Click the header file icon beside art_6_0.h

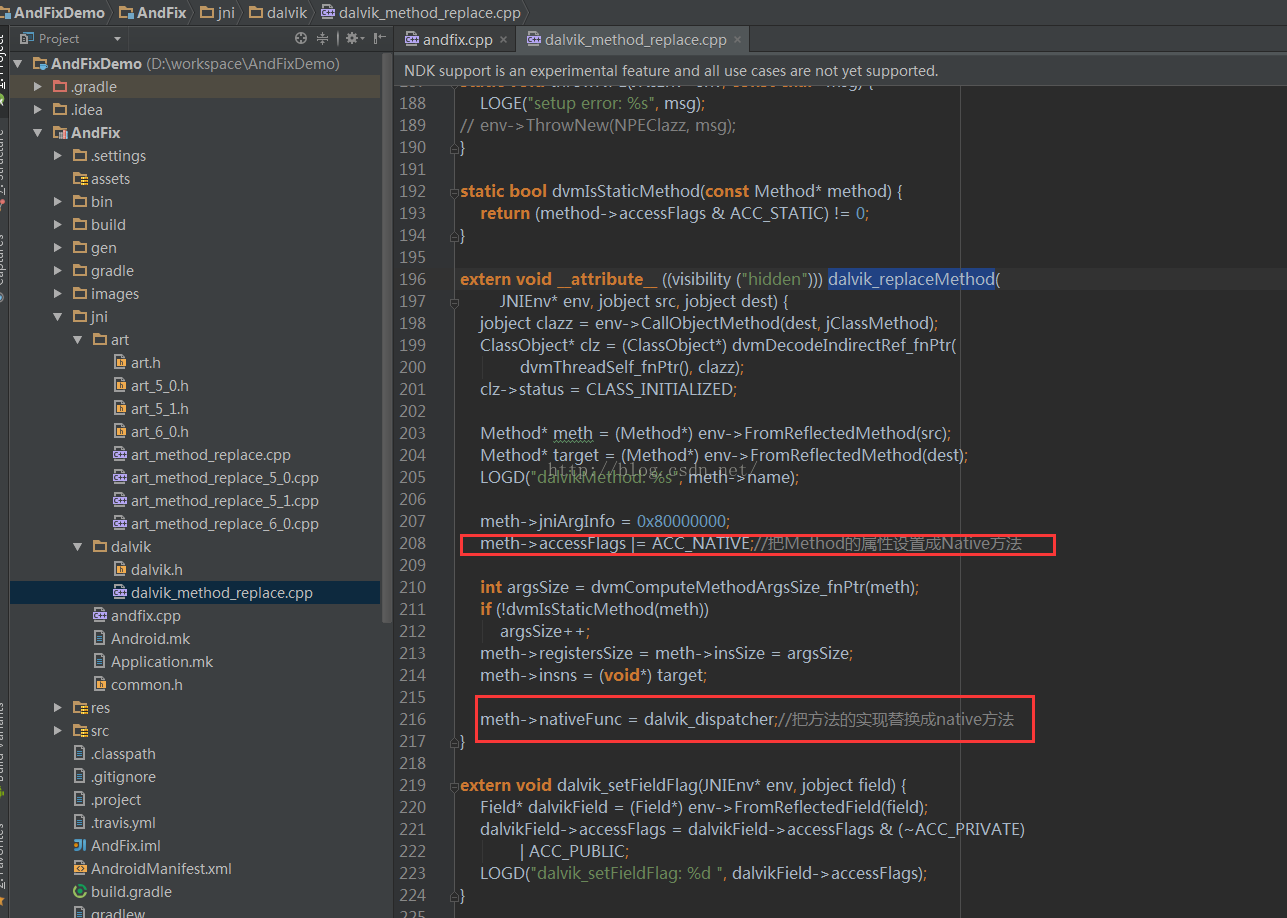point(120,432)
